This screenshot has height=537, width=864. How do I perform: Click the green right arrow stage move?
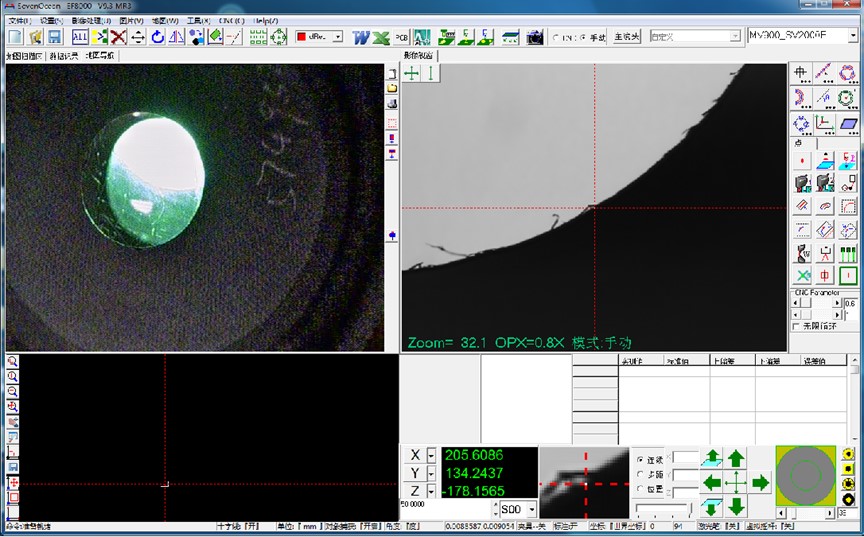(760, 483)
